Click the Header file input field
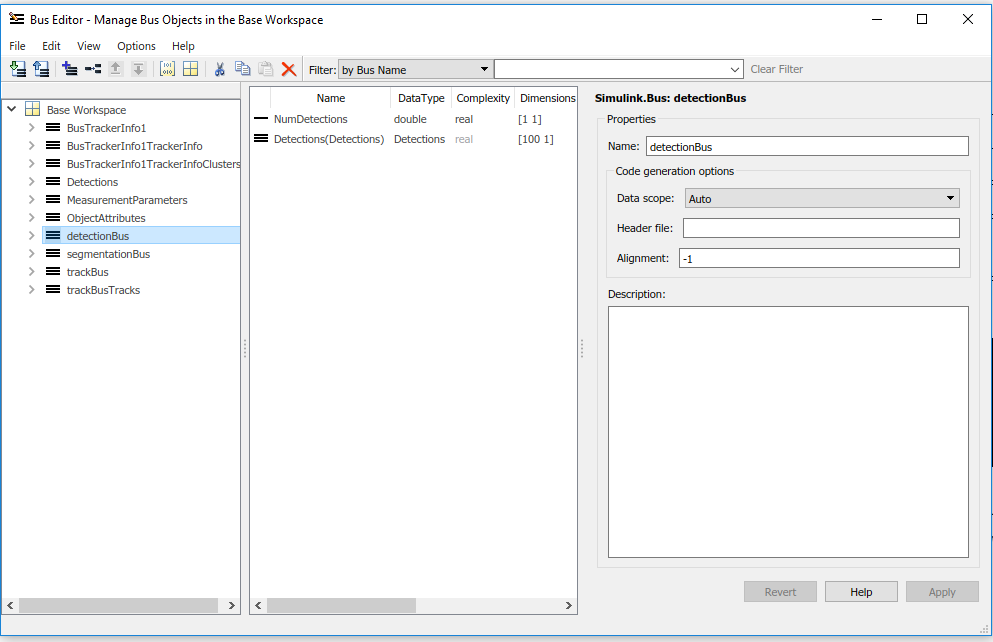993x642 pixels. [821, 228]
